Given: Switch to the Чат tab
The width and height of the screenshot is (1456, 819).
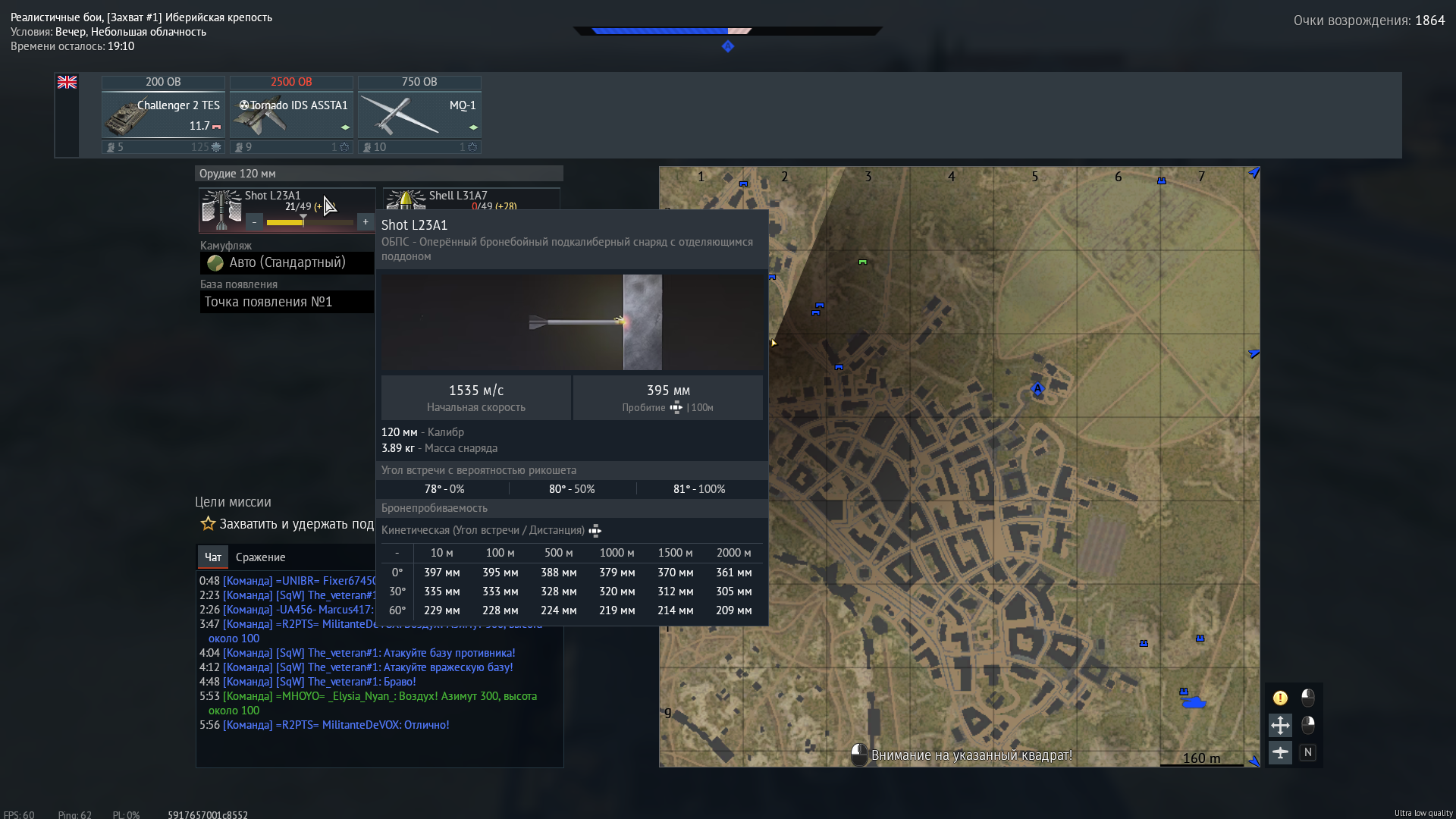Looking at the screenshot, I should coord(213,557).
